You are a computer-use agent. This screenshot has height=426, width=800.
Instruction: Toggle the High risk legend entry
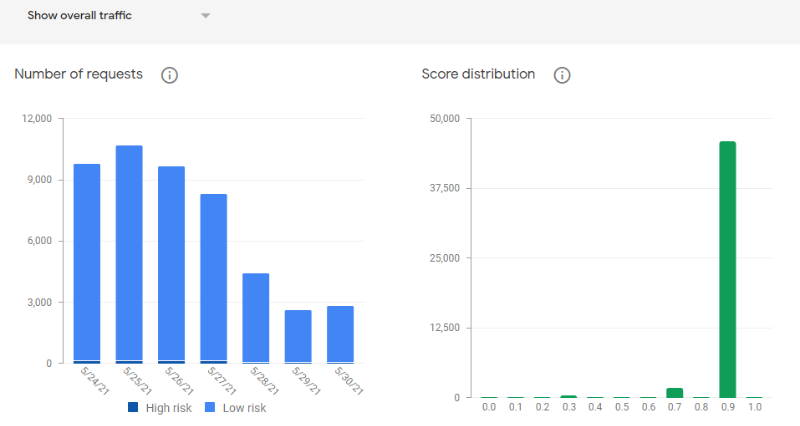coord(160,407)
